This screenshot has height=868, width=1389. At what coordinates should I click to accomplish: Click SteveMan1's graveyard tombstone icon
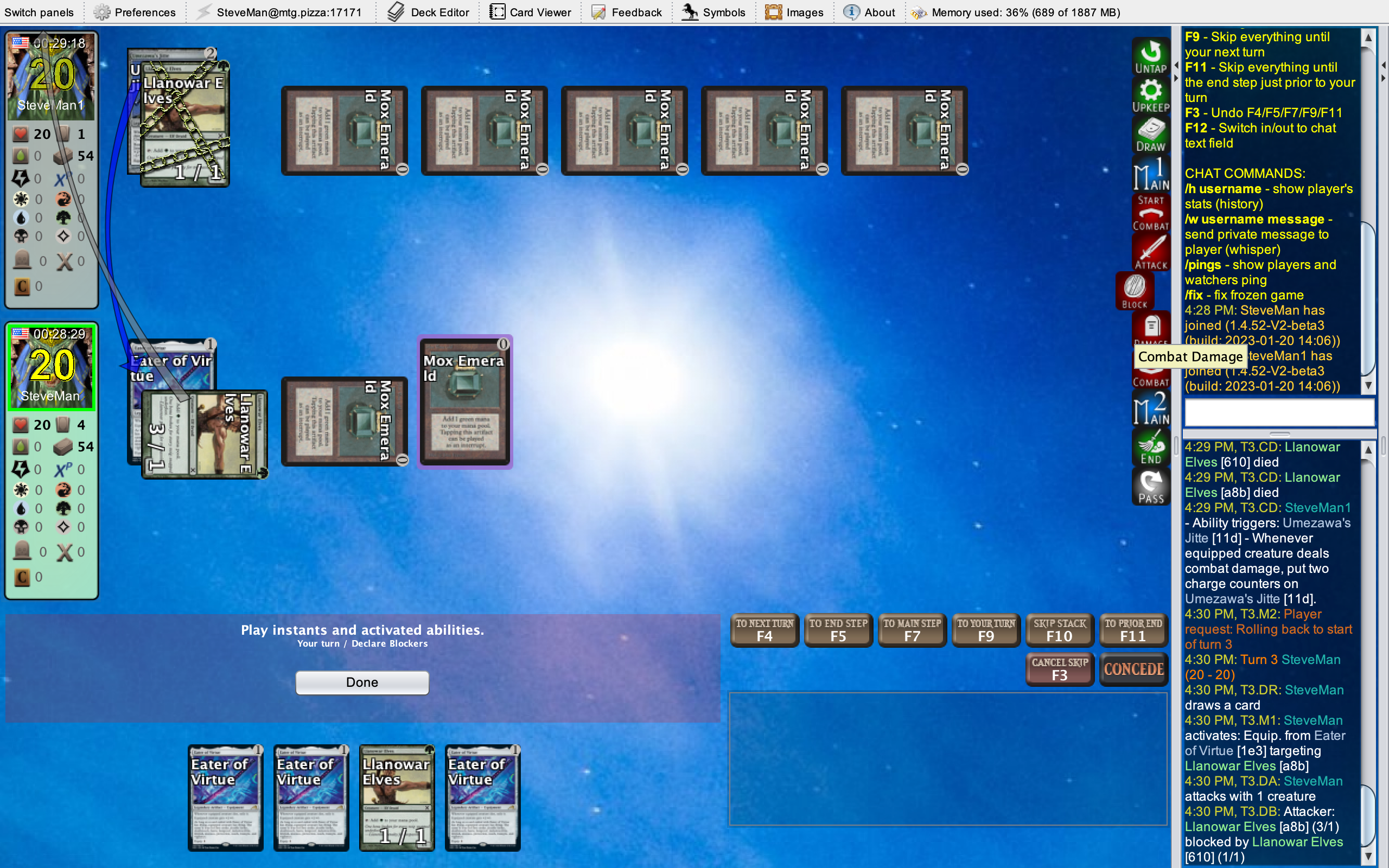[22, 260]
